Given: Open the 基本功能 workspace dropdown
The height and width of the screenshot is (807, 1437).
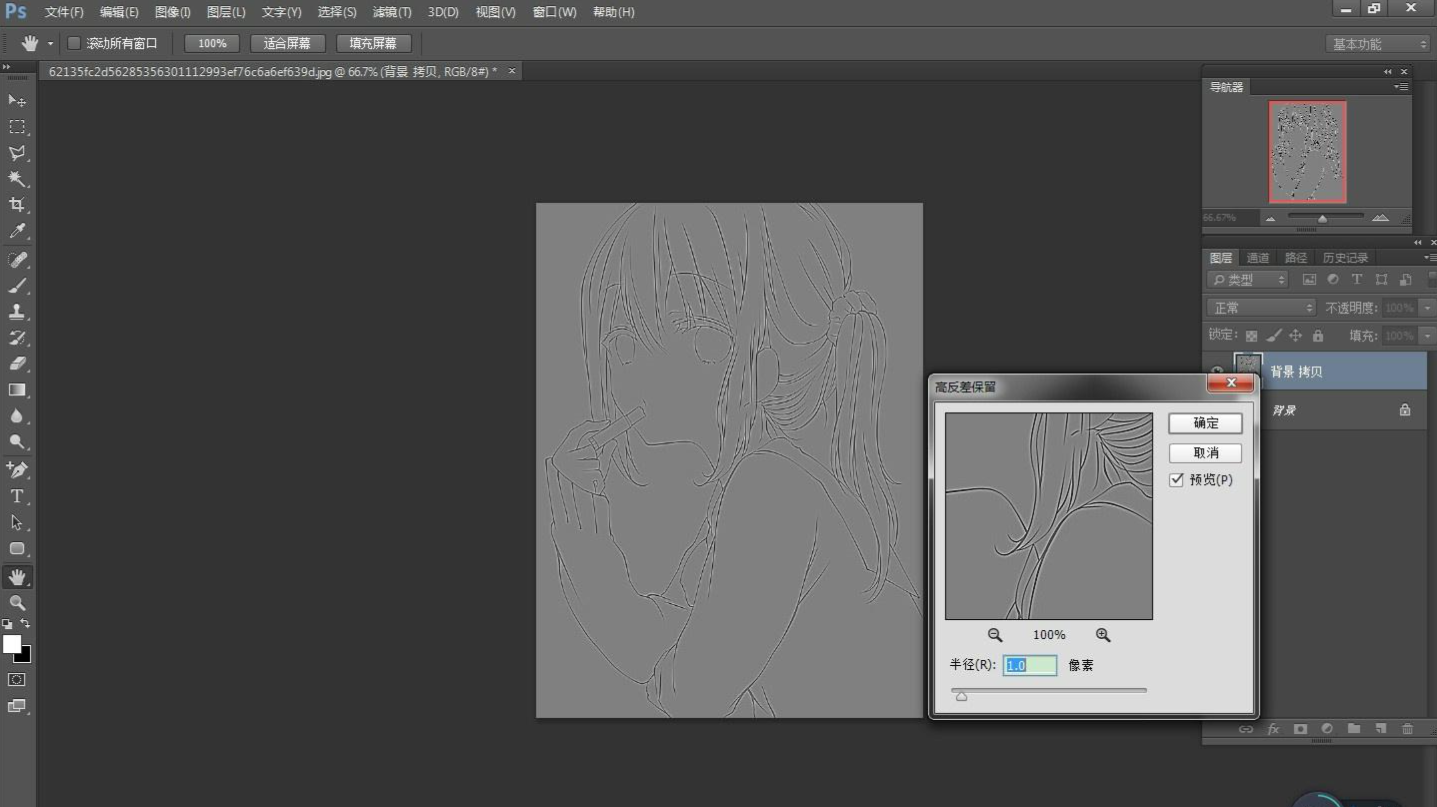Looking at the screenshot, I should pos(1378,44).
